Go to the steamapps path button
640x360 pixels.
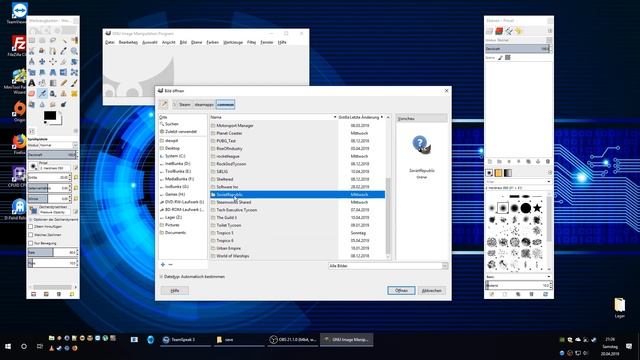[204, 104]
